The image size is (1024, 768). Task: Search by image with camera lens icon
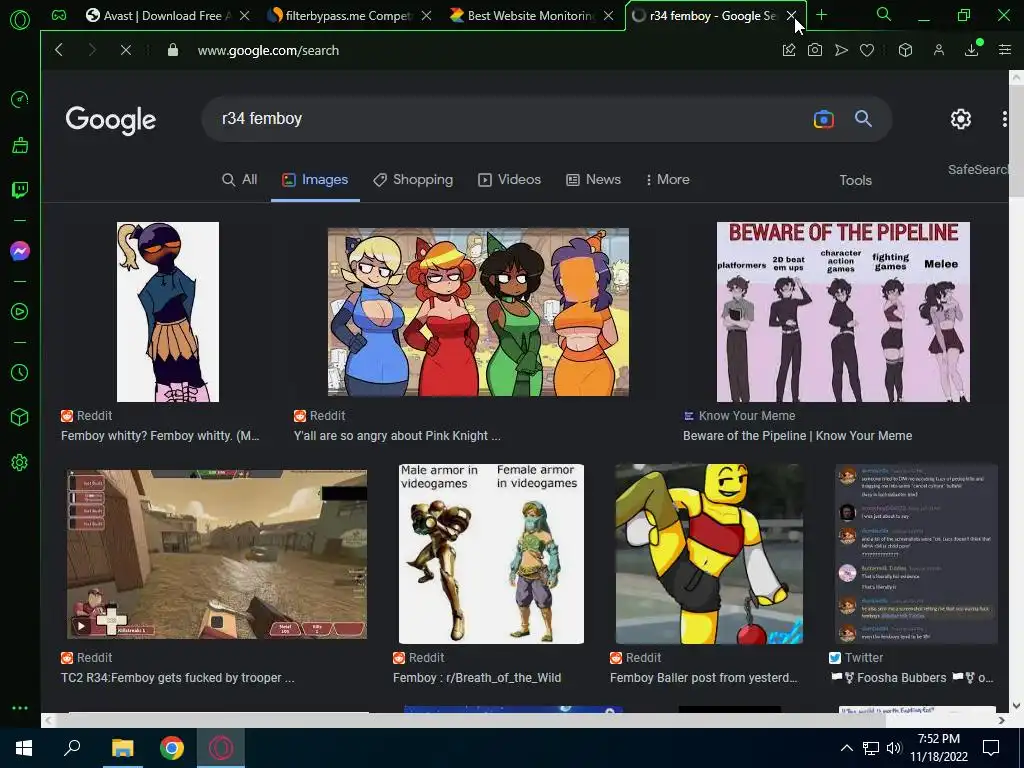tap(824, 119)
